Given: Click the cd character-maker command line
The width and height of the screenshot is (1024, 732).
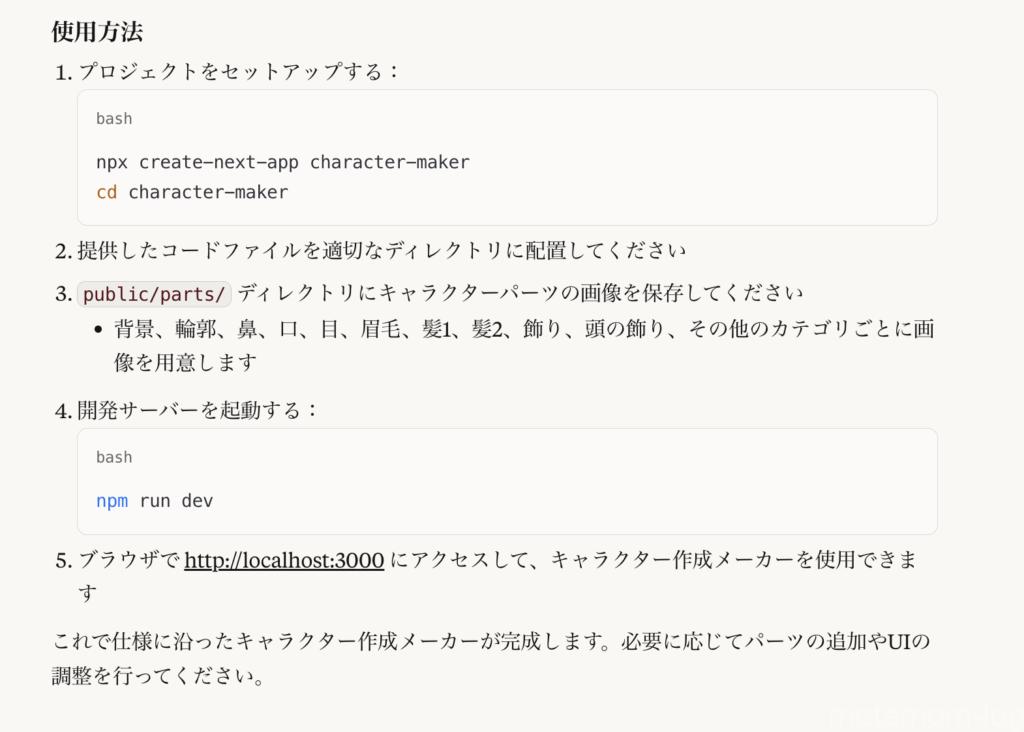Looking at the screenshot, I should pyautogui.click(x=192, y=192).
